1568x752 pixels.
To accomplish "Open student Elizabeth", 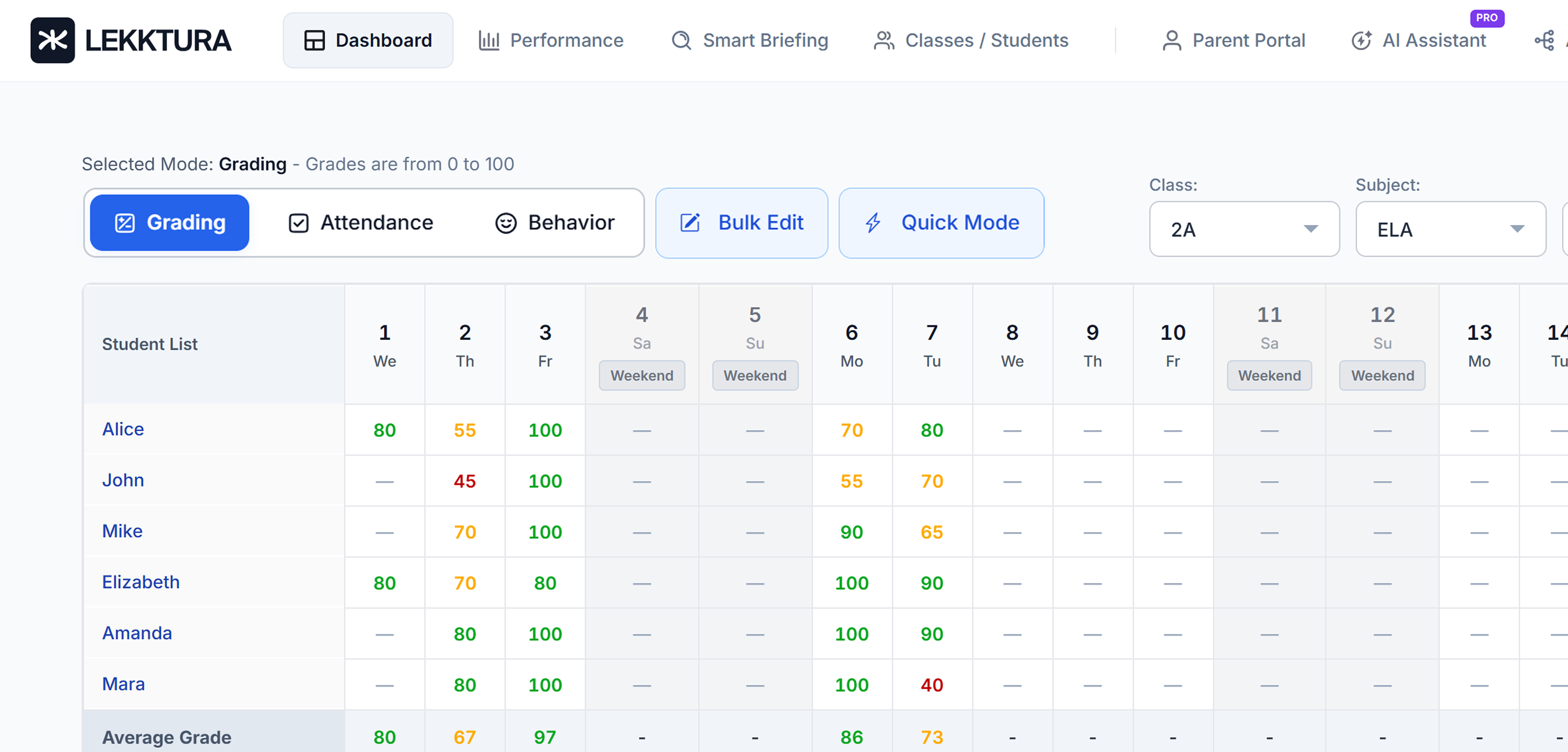I will point(141,582).
